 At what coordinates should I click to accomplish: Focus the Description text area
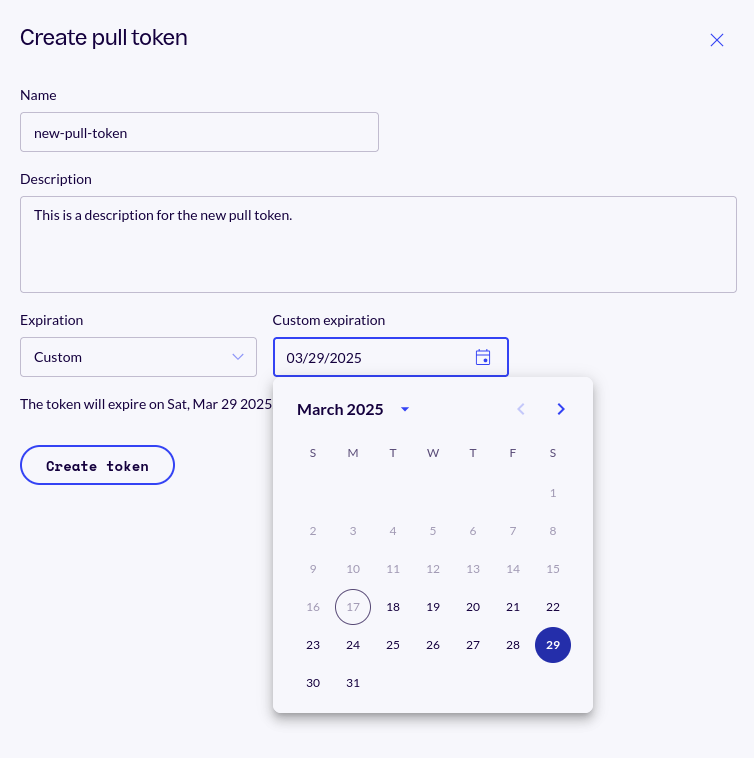(378, 244)
